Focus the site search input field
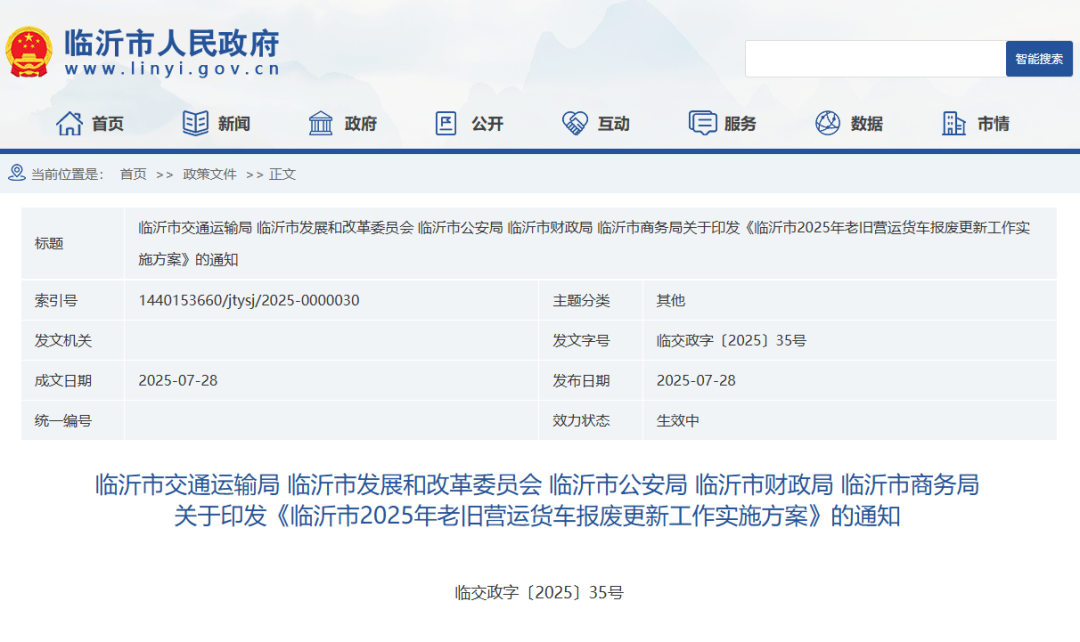This screenshot has height=642, width=1080. click(x=875, y=59)
